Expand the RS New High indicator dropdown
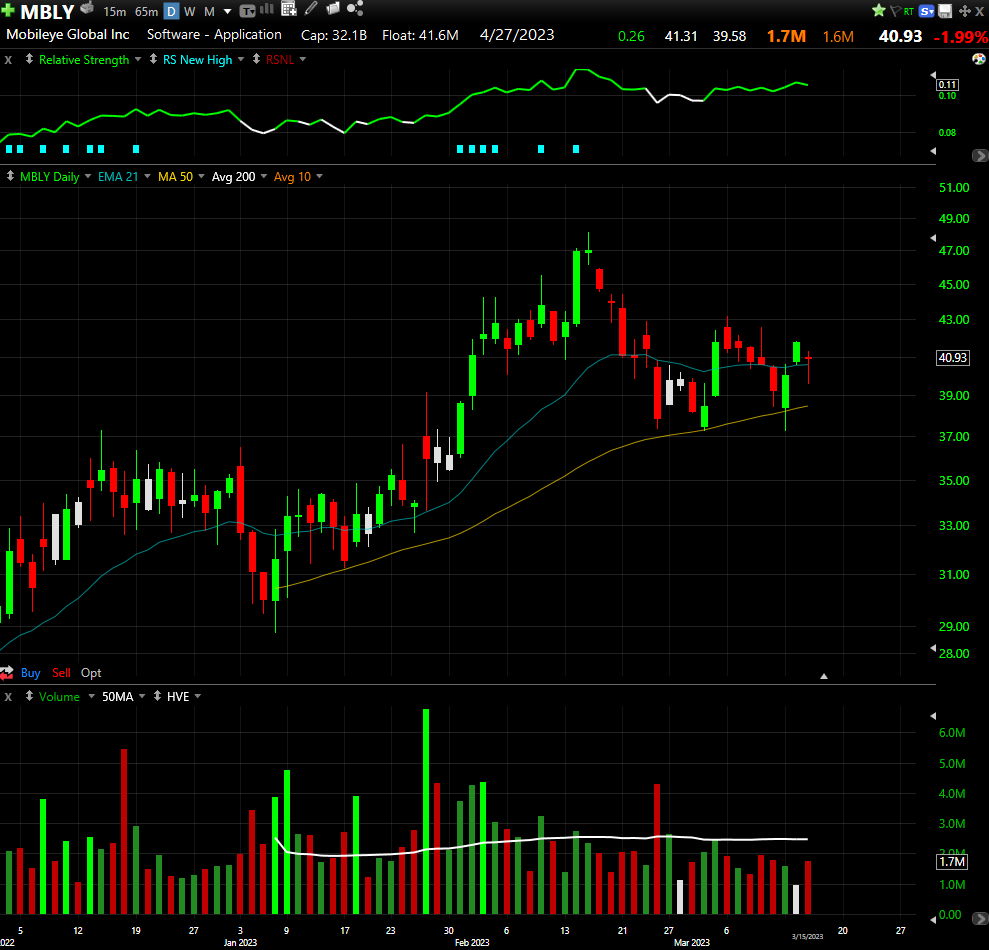 (241, 59)
